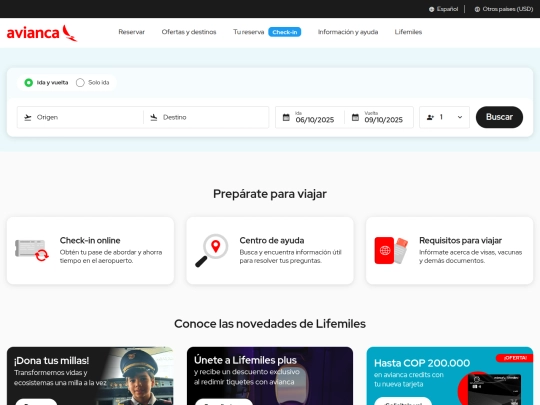Change language via Español selector
This screenshot has width=540, height=405.
point(444,9)
